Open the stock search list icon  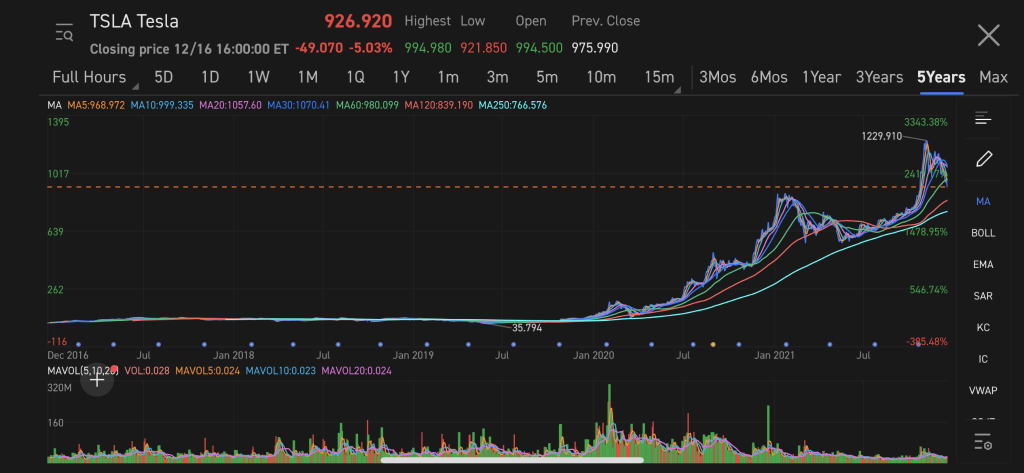click(x=64, y=32)
